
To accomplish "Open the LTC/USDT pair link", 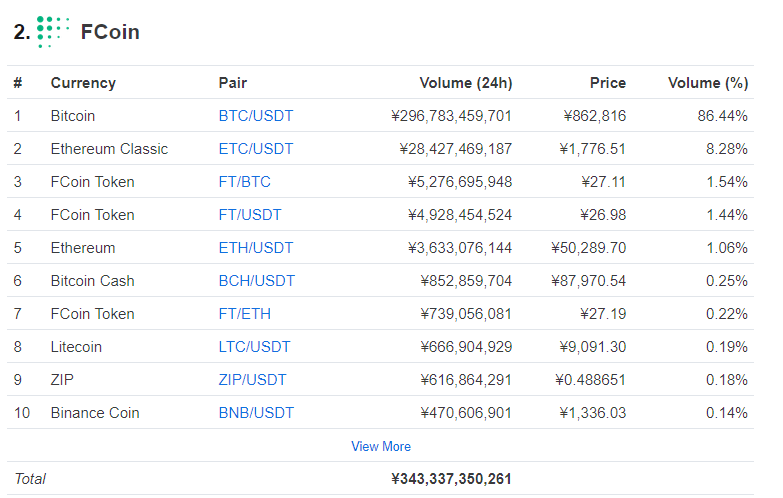I will [x=254, y=347].
